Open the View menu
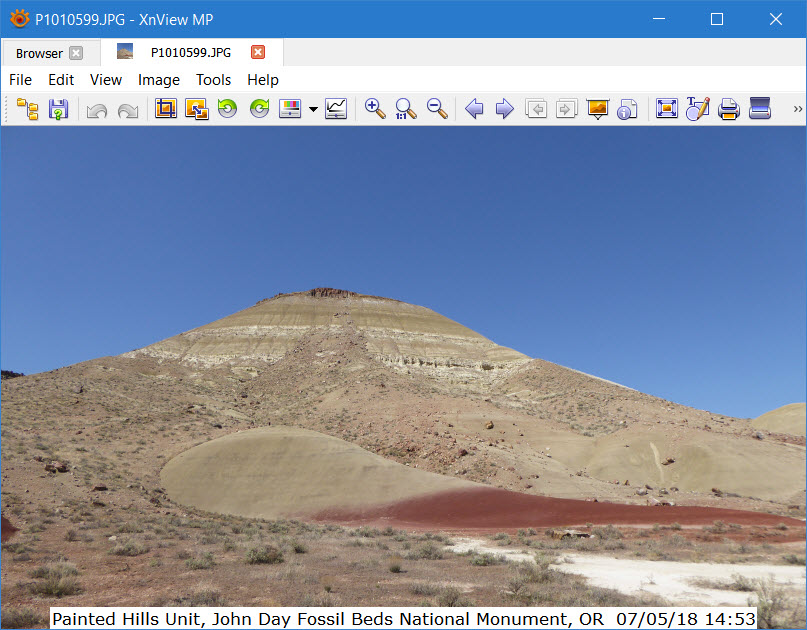This screenshot has width=807, height=630. [x=106, y=80]
